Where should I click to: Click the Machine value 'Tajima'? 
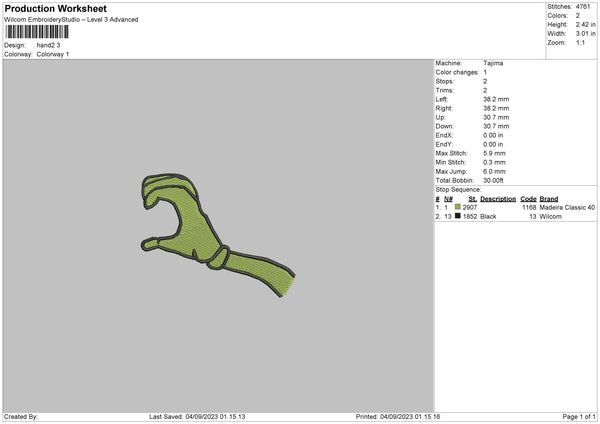493,63
